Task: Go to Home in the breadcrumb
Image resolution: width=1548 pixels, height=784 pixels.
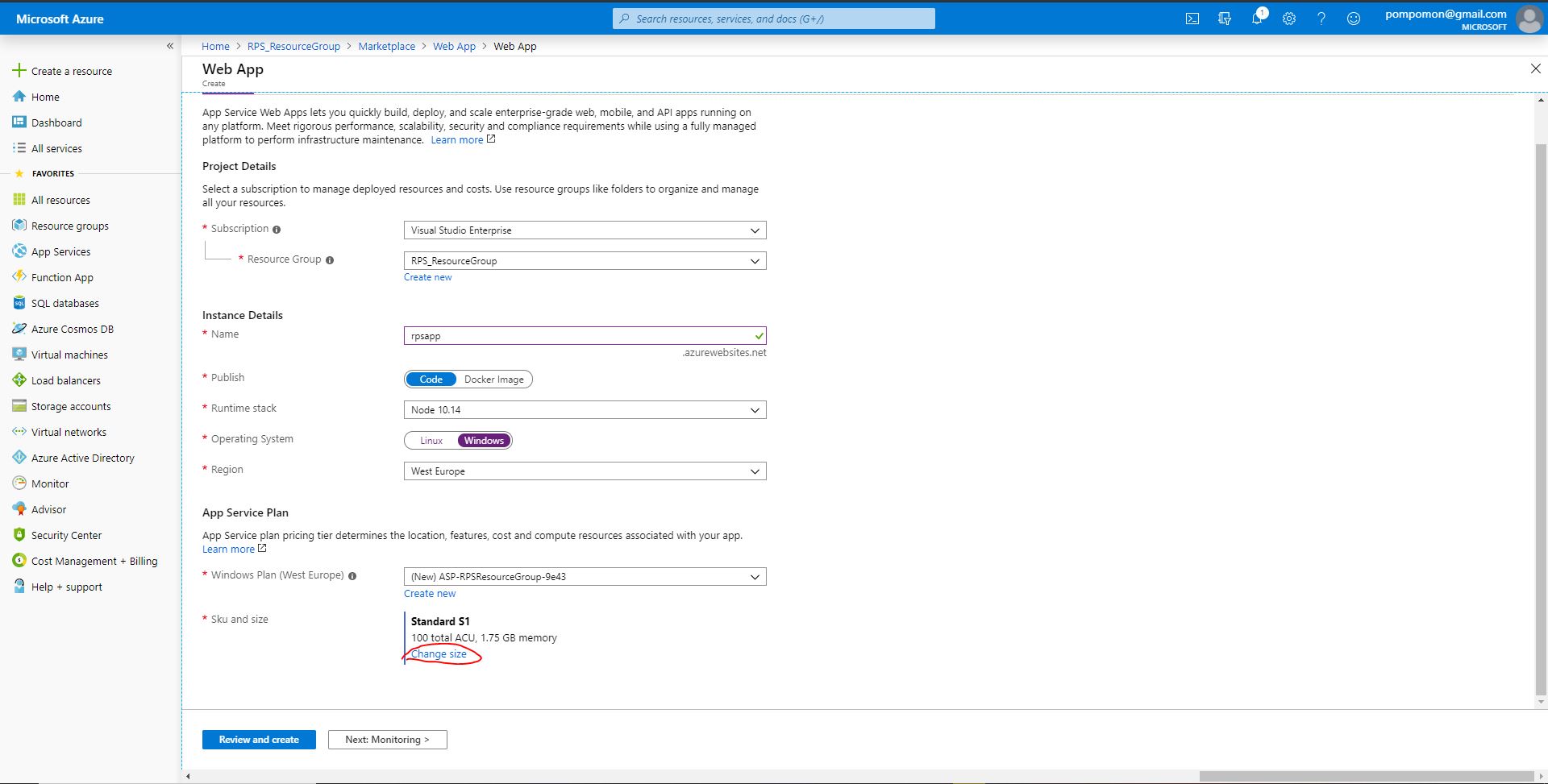Action: pos(215,47)
